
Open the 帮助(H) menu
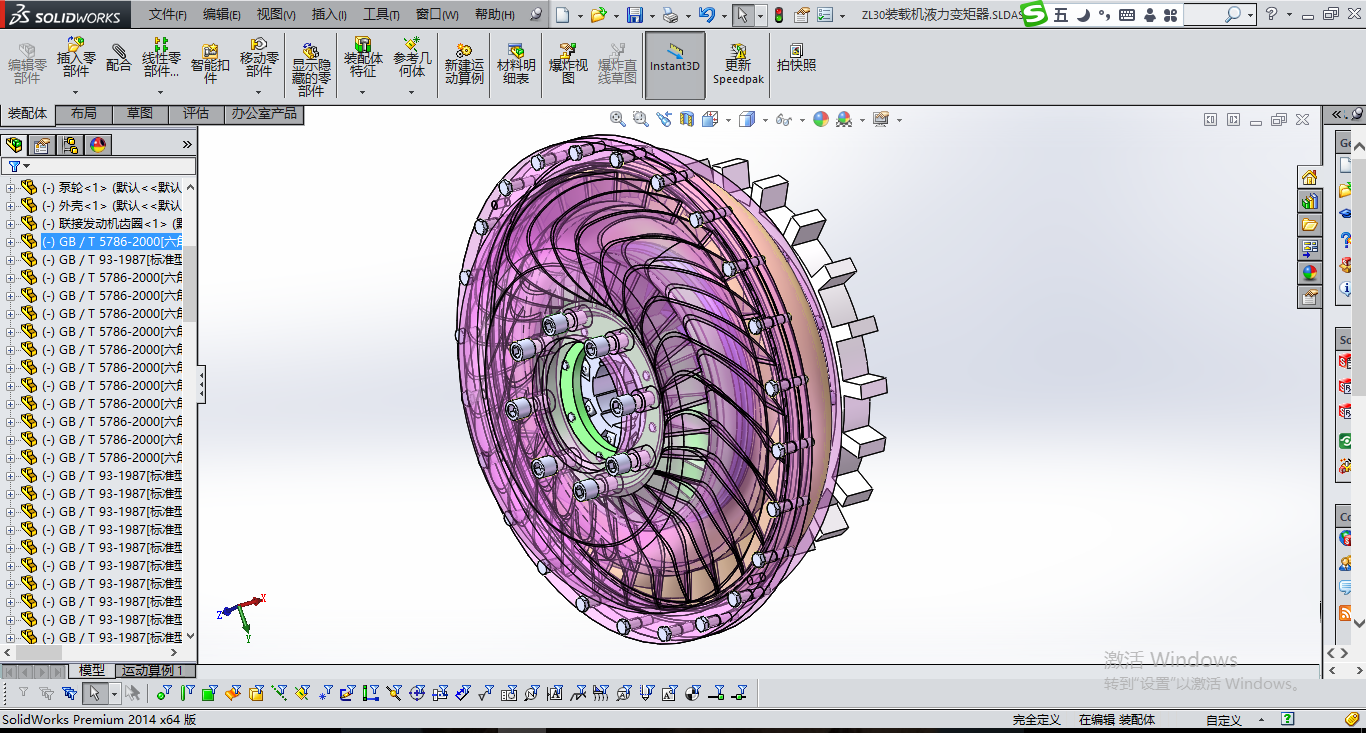click(495, 15)
